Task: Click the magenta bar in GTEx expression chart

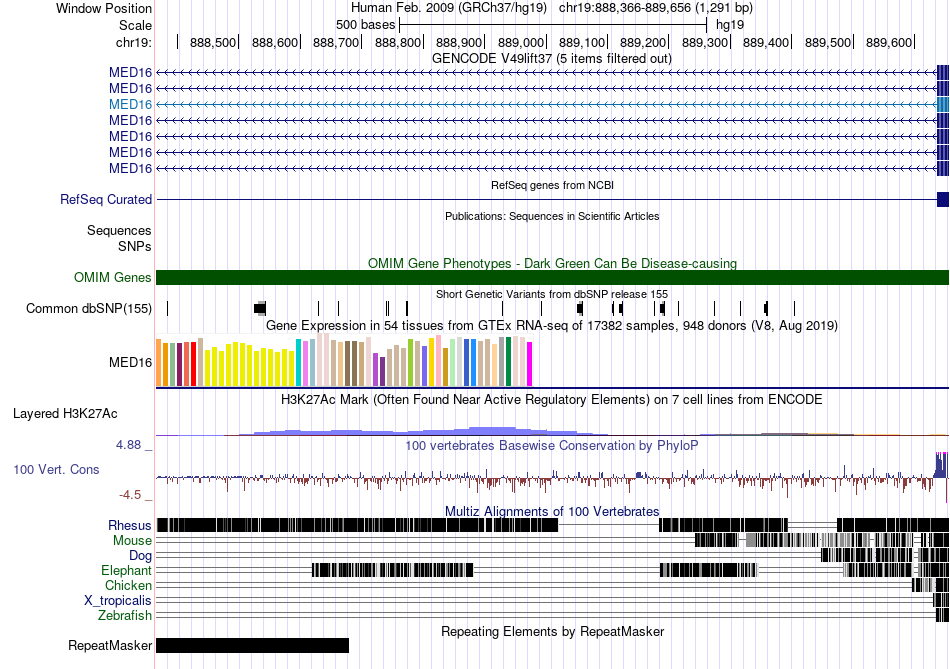Action: (x=530, y=364)
